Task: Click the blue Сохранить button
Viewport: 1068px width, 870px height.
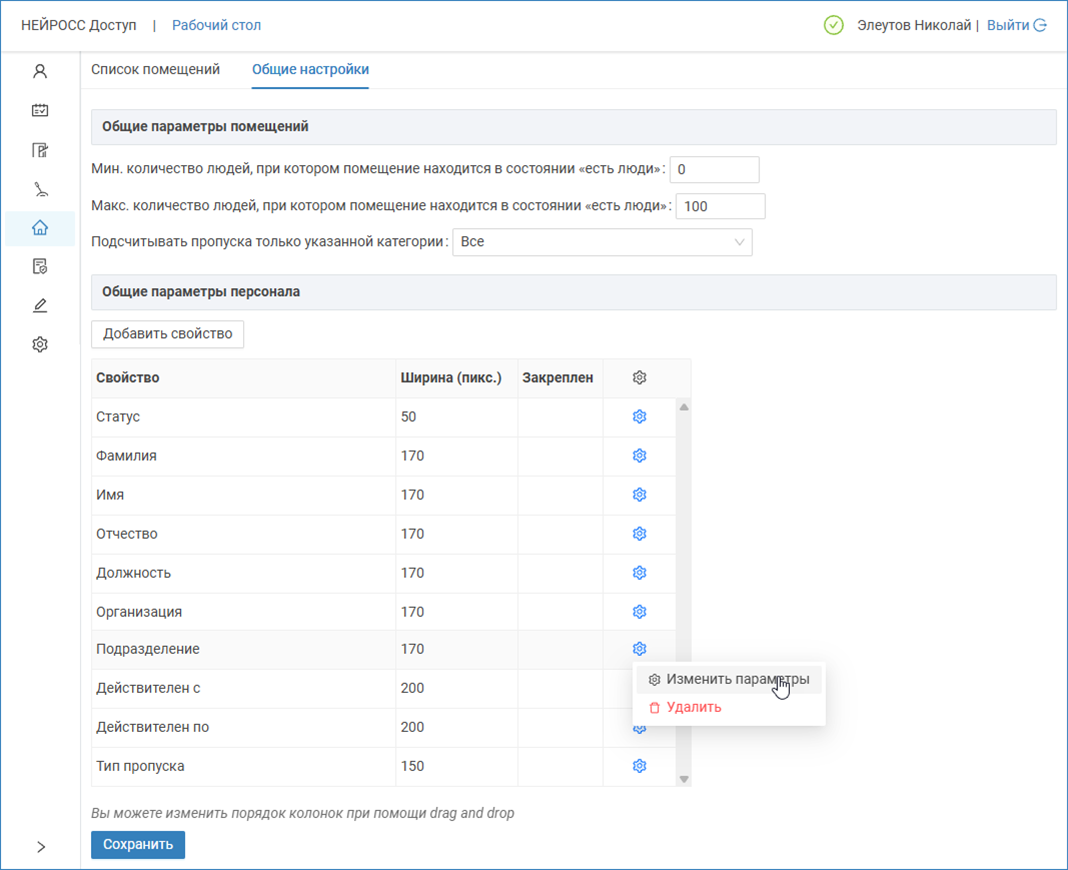Action: 138,844
